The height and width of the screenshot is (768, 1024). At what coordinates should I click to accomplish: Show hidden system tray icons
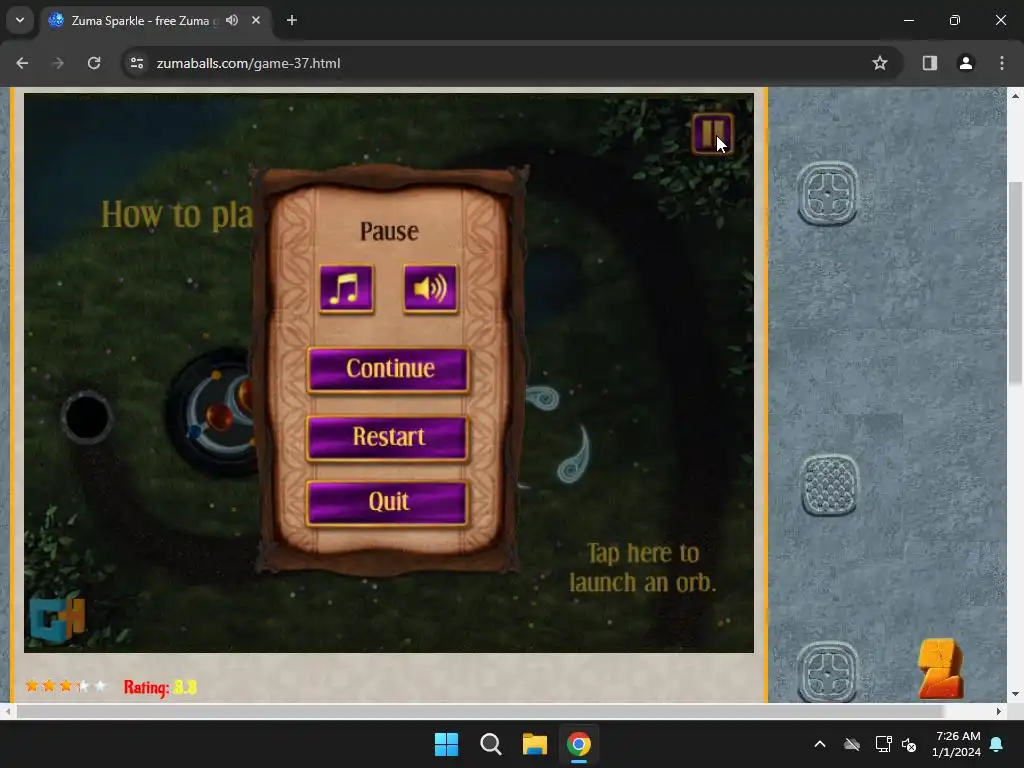pos(820,744)
